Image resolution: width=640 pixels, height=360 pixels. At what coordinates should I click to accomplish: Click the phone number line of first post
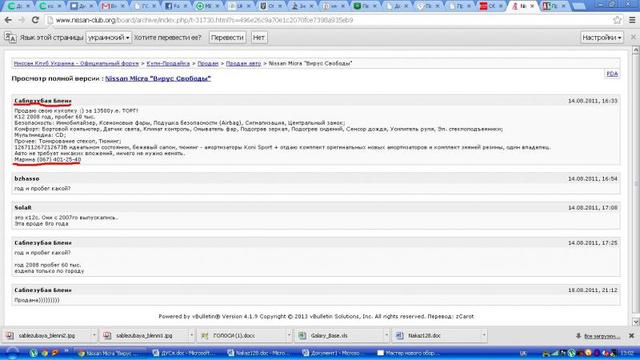47,160
